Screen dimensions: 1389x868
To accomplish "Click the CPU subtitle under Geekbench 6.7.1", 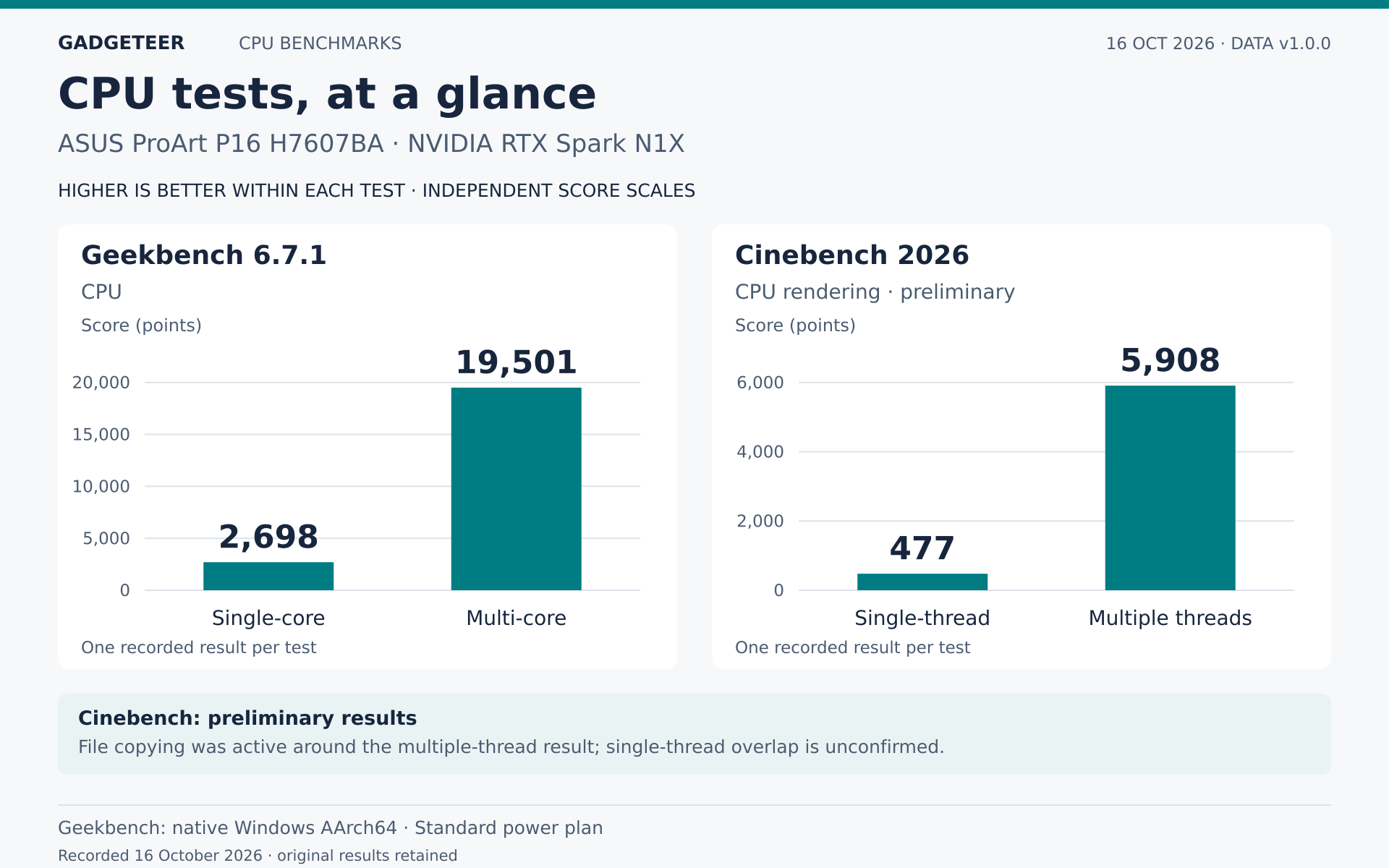I will 101,292.
